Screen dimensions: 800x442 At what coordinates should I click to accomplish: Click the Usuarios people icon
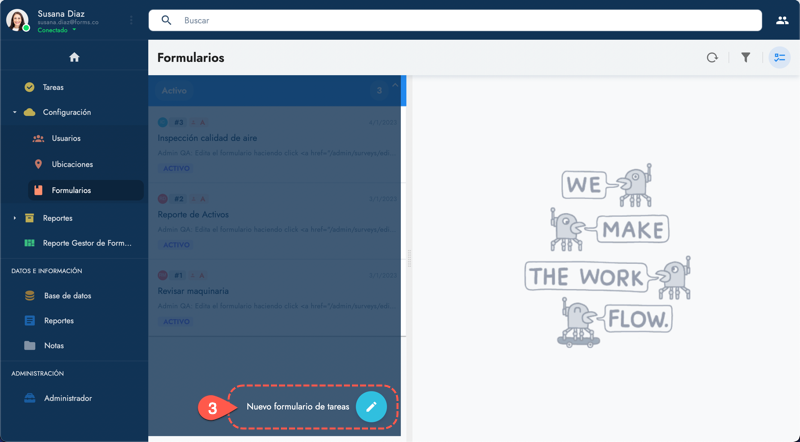(x=38, y=138)
